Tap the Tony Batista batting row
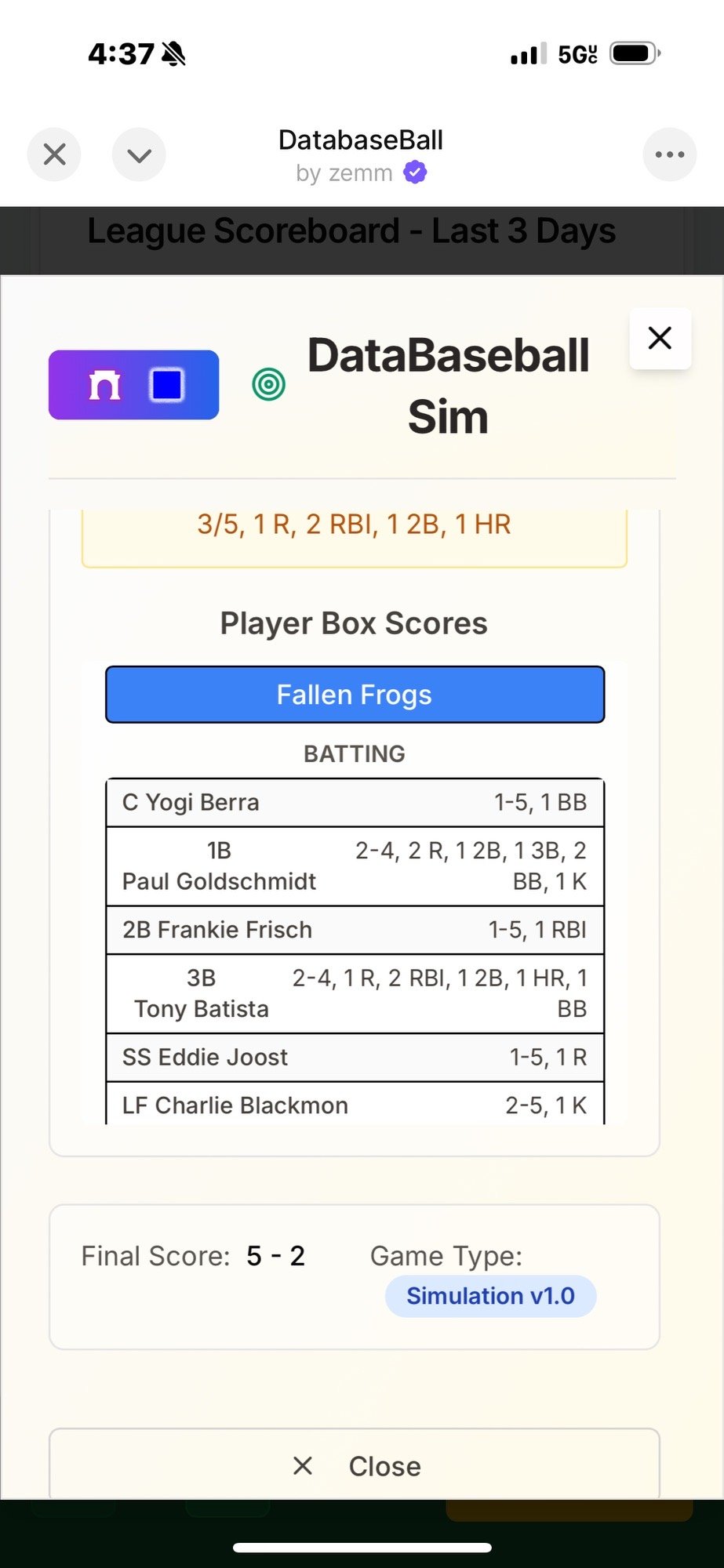724x1568 pixels. tap(355, 993)
